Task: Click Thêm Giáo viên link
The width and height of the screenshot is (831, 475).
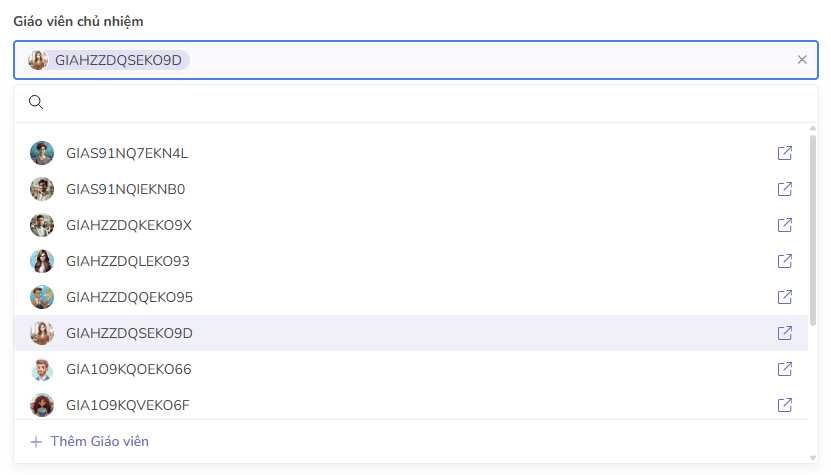Action: click(x=99, y=441)
